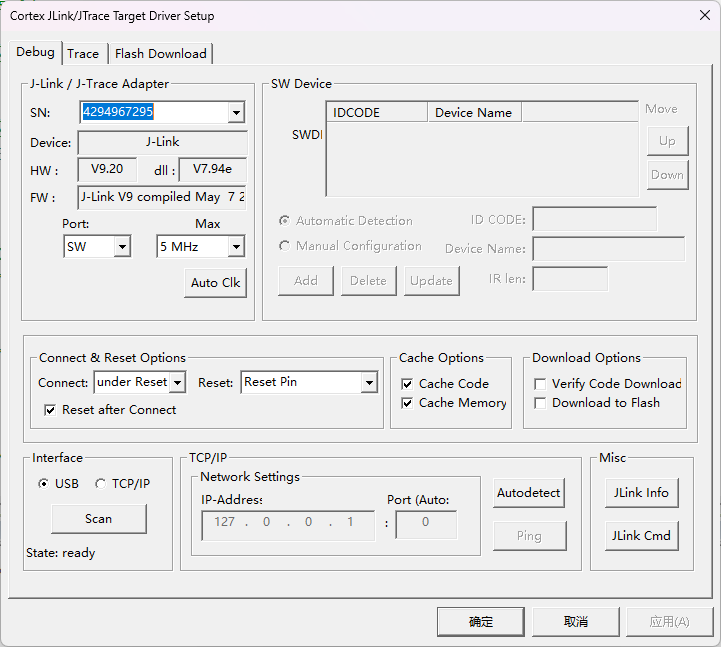Click the IP-Address field
This screenshot has width=721, height=647.
(288, 525)
